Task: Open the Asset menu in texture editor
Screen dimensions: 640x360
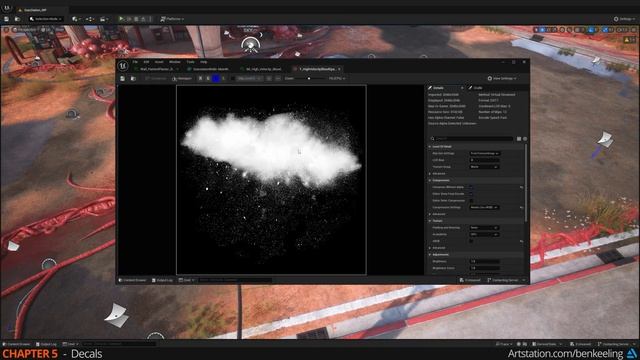Action: [159, 62]
